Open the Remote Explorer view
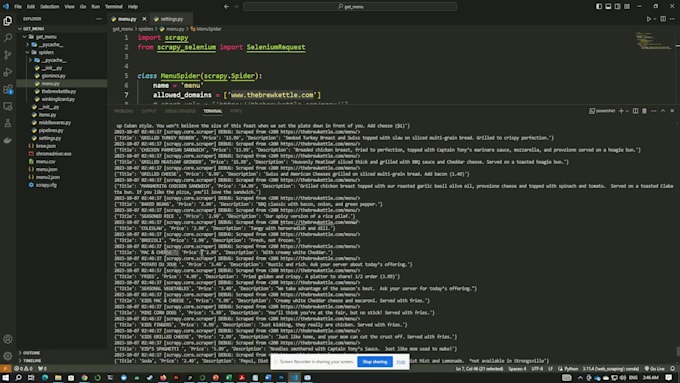 (7, 106)
